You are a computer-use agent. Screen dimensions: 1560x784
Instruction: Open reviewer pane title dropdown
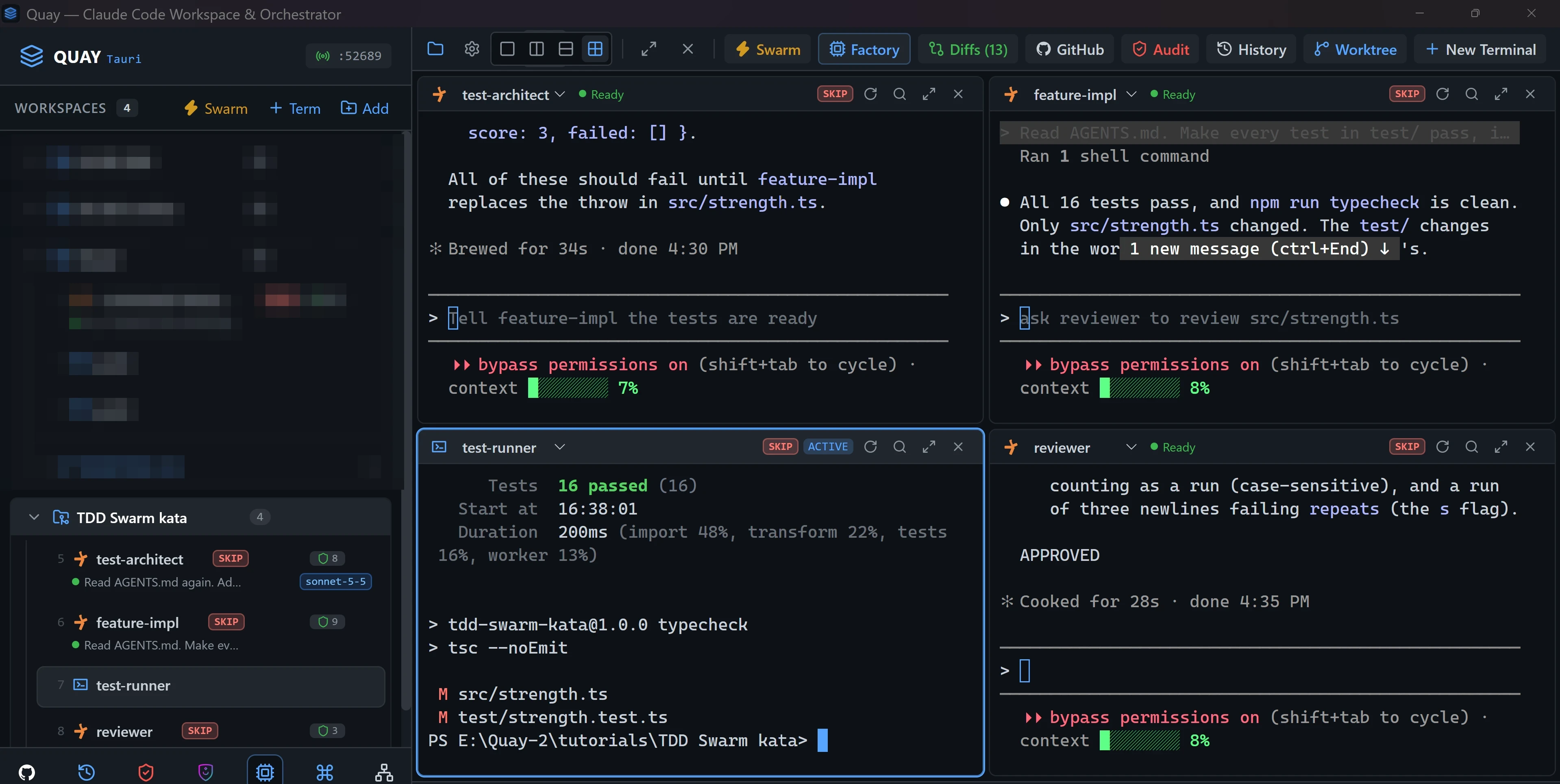pyautogui.click(x=1131, y=447)
